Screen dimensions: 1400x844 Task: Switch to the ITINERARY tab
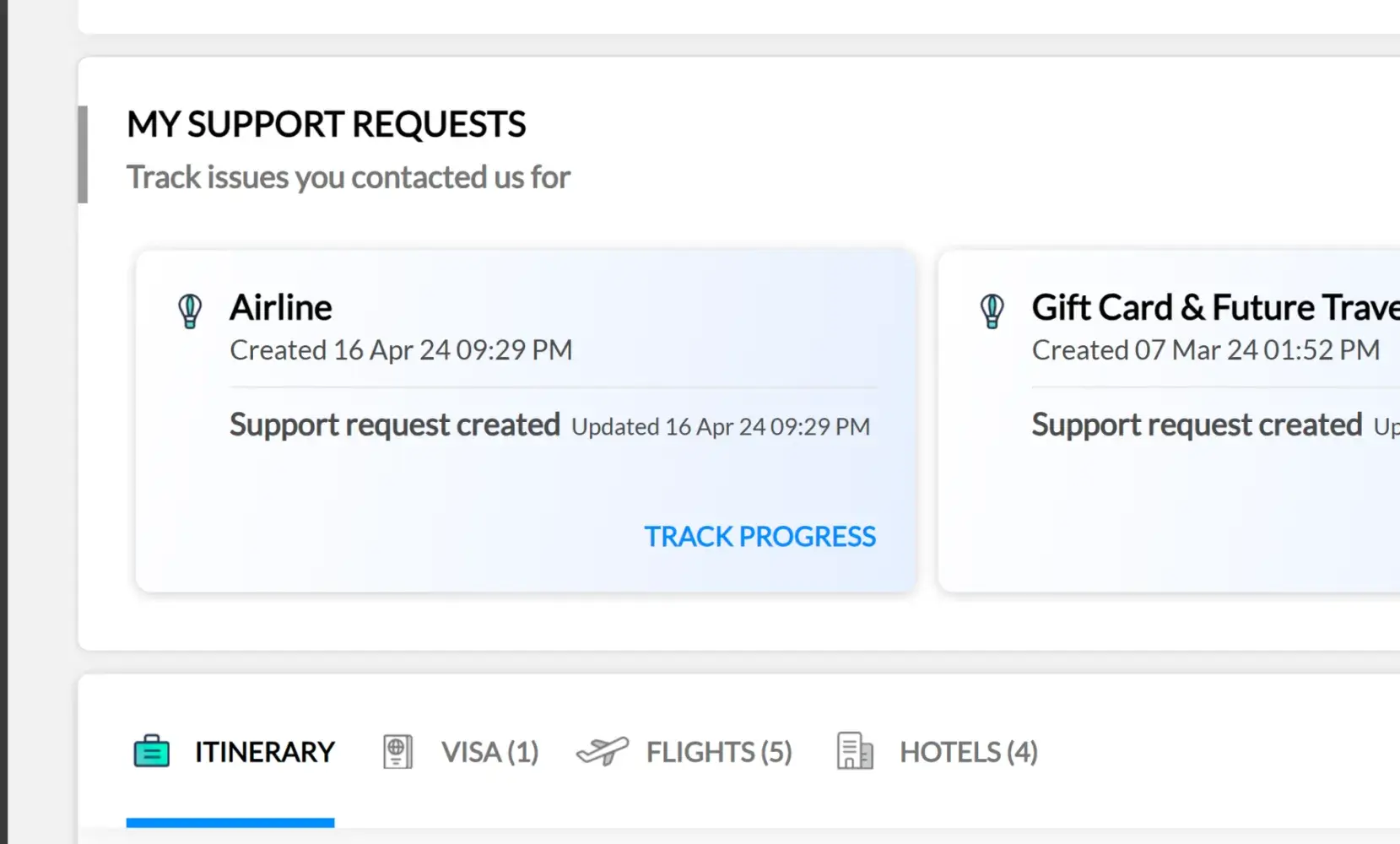pyautogui.click(x=264, y=751)
